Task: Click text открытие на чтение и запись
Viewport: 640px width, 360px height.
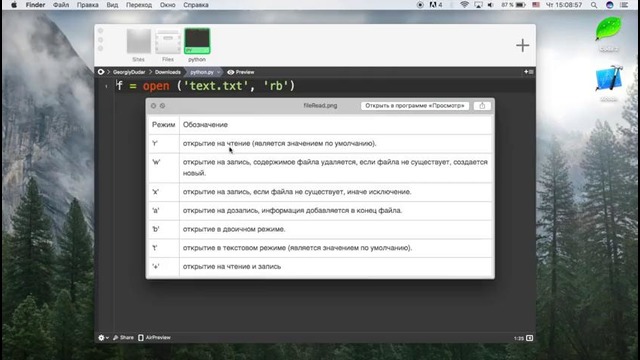Action: [232, 267]
